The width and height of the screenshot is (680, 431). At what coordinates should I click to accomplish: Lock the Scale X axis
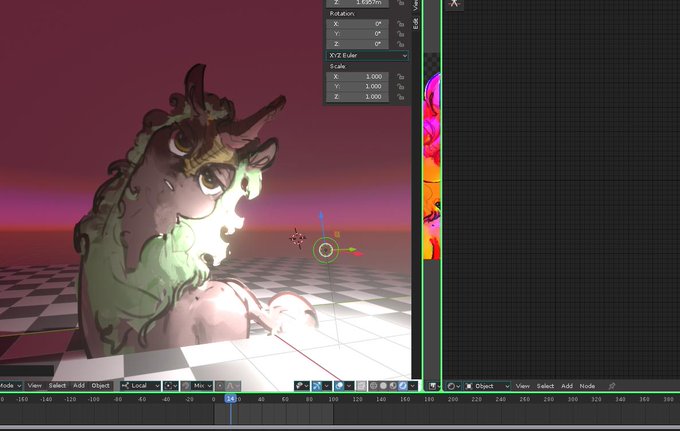400,76
